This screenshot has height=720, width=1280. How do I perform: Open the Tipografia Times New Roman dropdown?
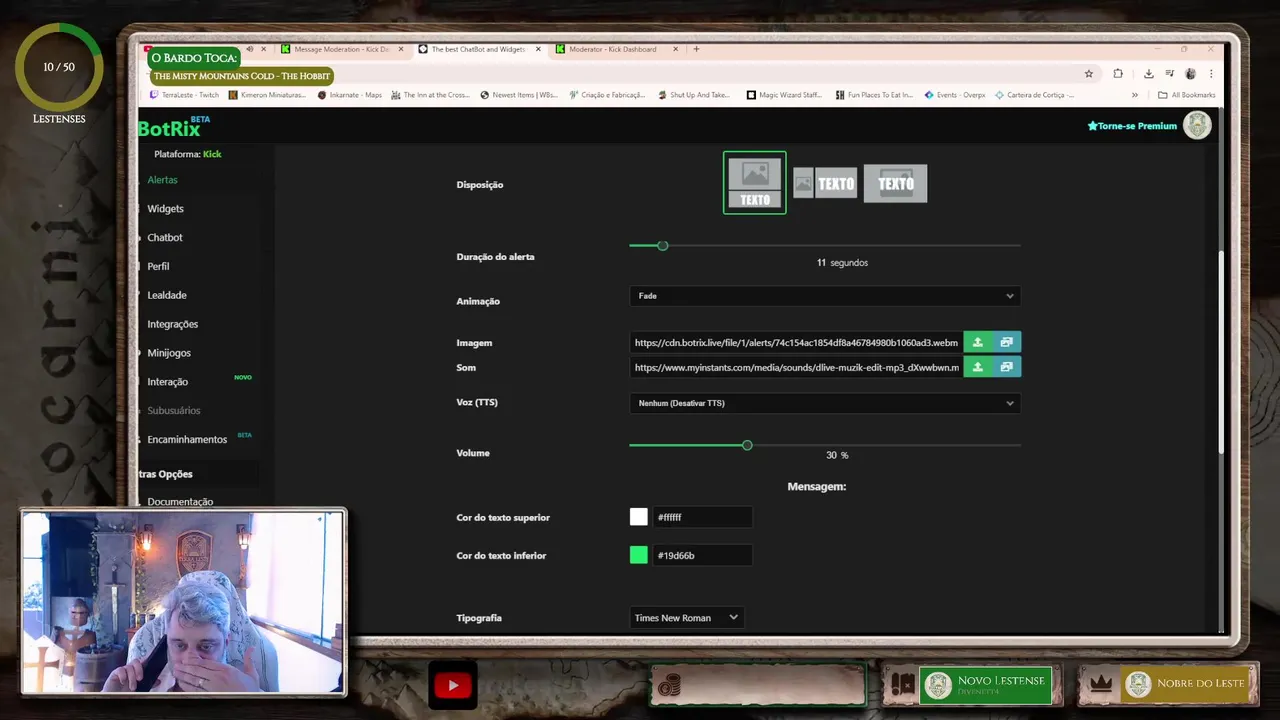coord(686,618)
